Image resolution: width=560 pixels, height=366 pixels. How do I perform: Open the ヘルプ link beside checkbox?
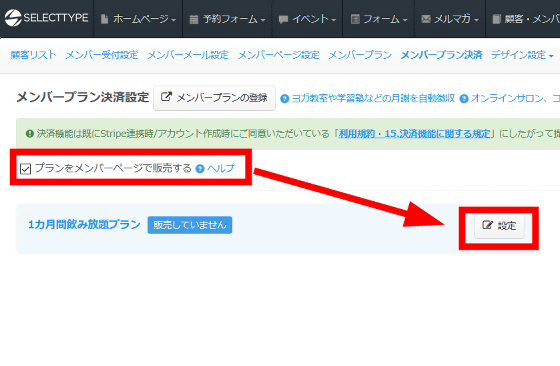pos(215,168)
